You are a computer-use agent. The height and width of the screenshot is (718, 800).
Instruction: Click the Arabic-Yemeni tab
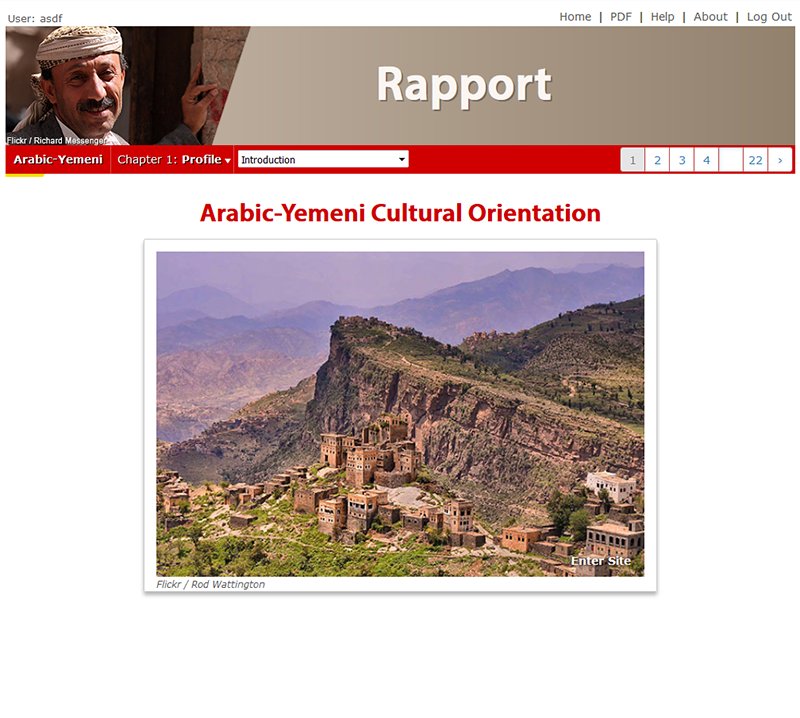[58, 160]
